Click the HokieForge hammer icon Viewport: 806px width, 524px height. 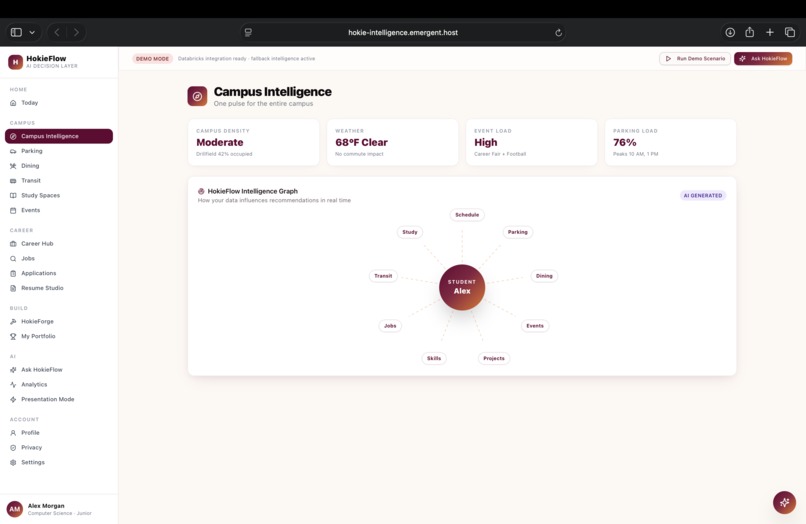pyautogui.click(x=13, y=321)
